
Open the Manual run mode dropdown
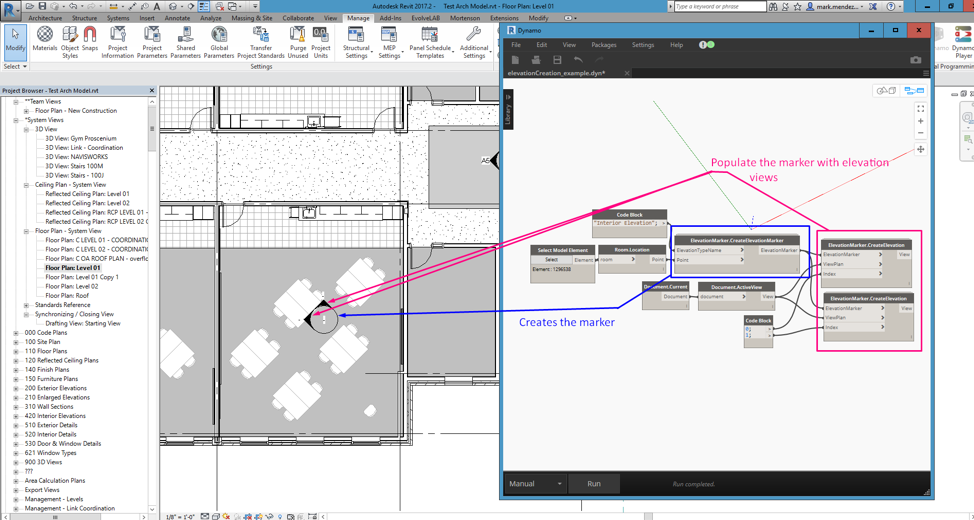pos(535,483)
